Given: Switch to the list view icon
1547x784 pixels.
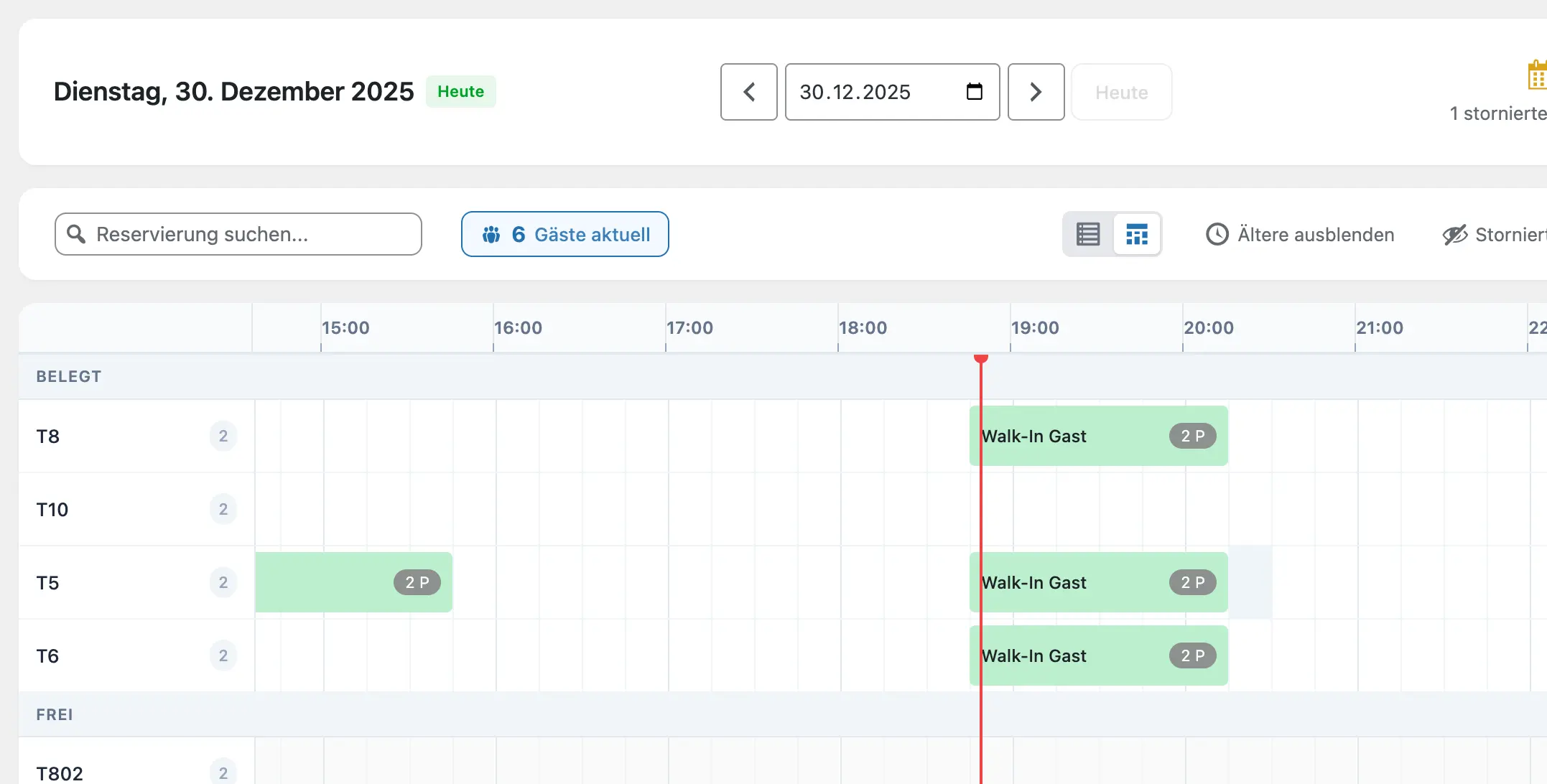Looking at the screenshot, I should click(1088, 234).
